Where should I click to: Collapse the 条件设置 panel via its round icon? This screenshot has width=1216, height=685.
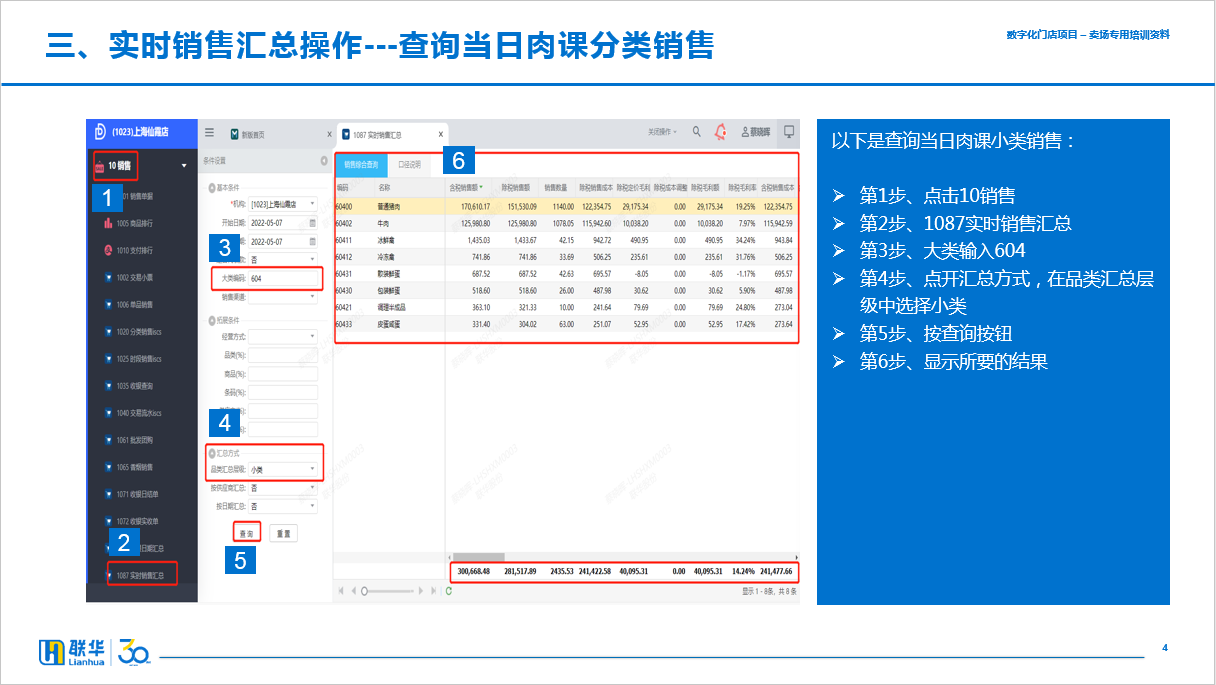pos(324,160)
